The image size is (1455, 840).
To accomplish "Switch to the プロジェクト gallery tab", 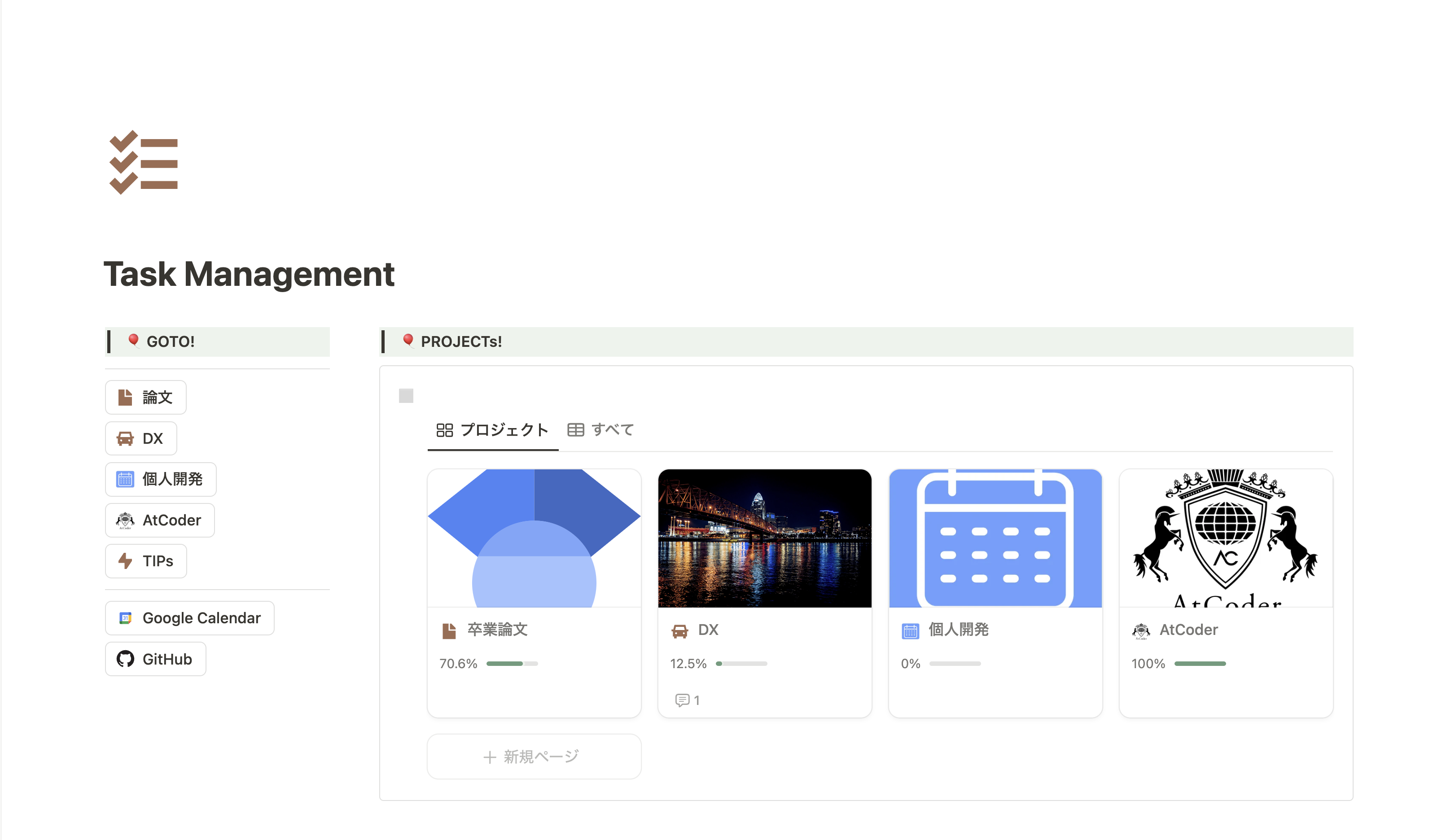I will tap(492, 430).
